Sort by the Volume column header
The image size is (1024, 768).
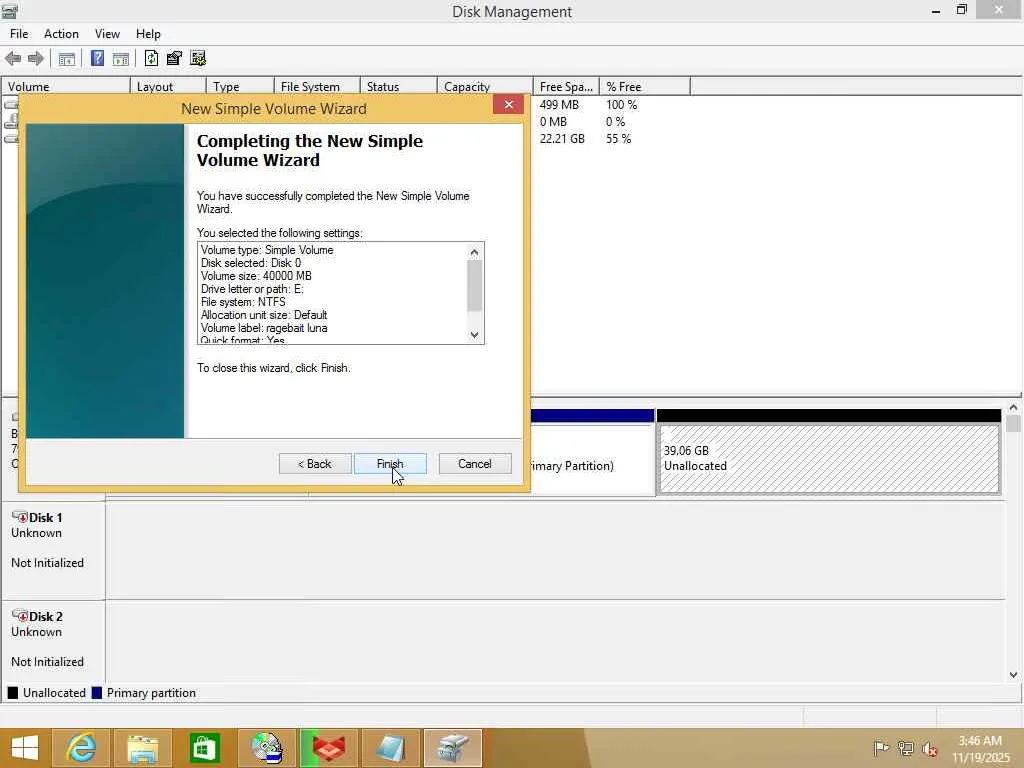point(65,86)
